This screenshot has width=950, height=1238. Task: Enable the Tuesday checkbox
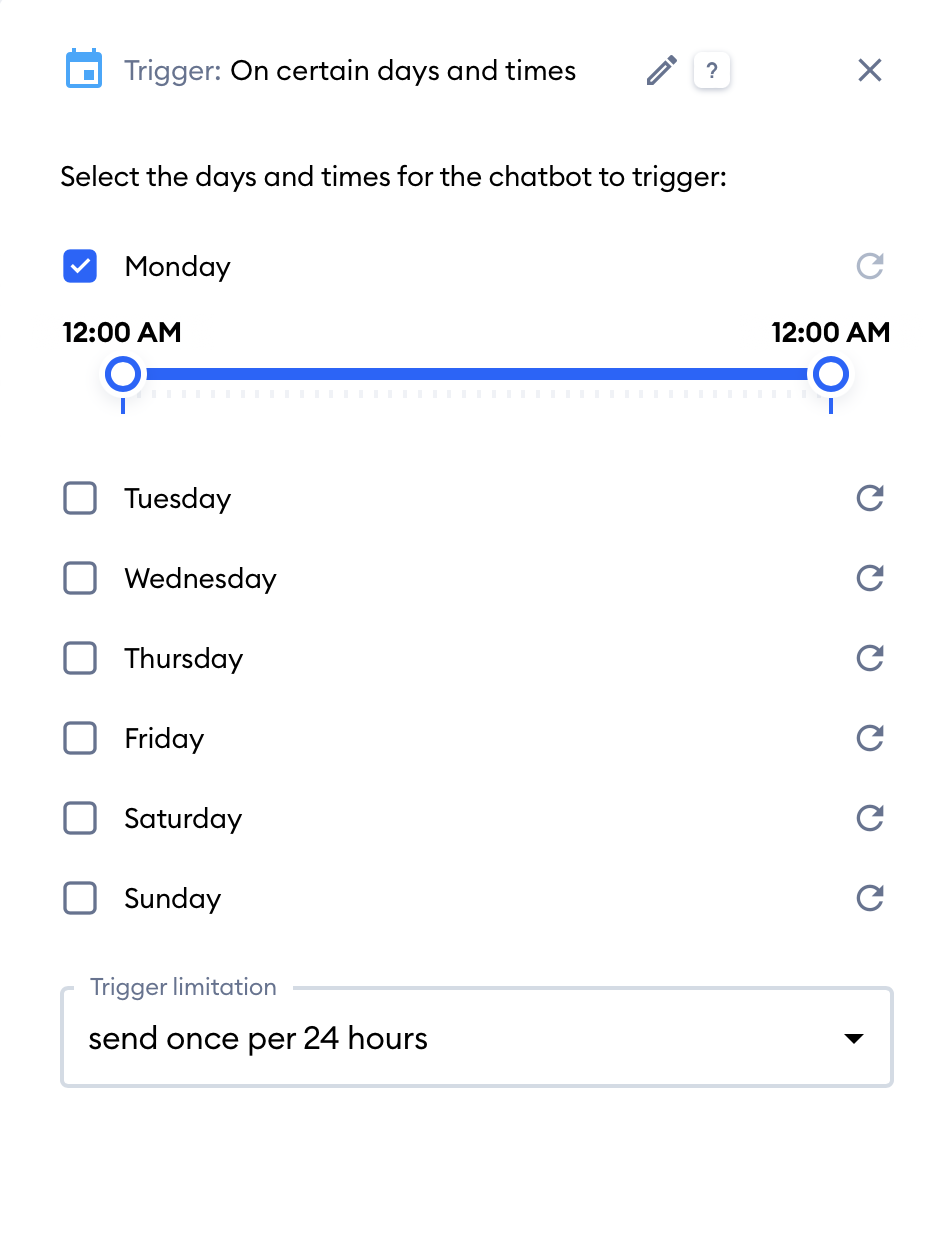click(80, 498)
